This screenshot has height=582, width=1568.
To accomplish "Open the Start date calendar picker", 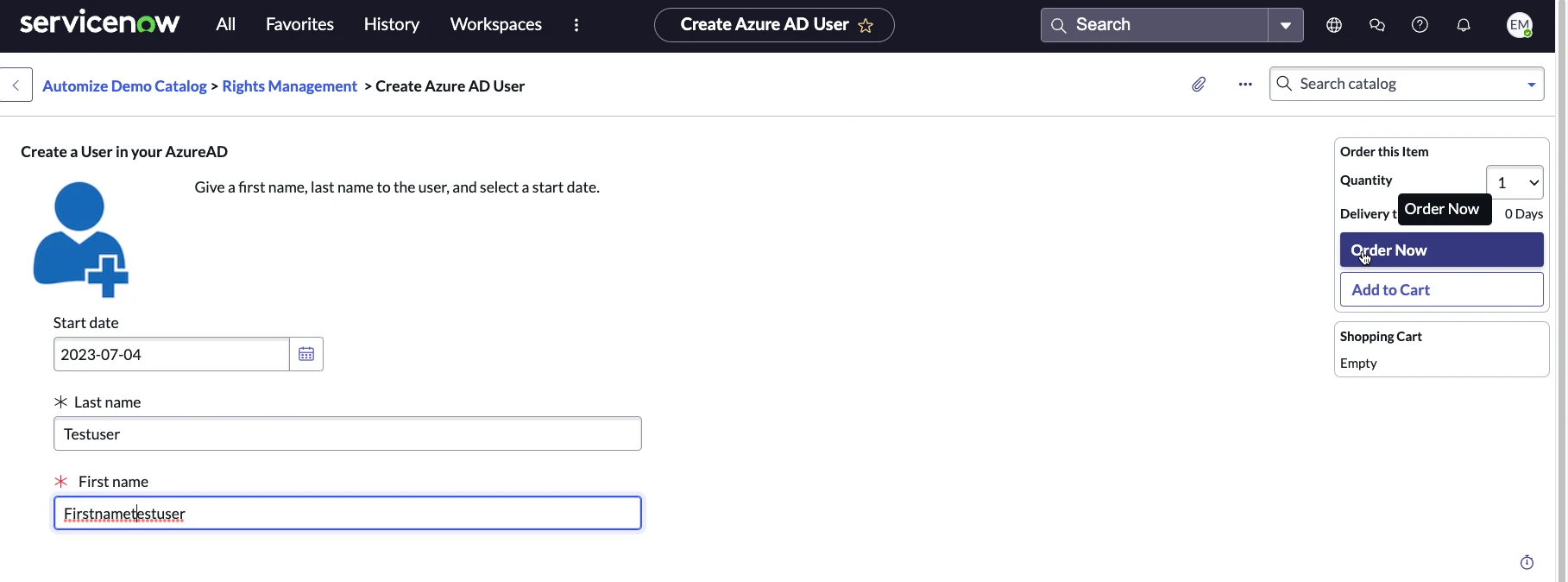I will point(306,354).
